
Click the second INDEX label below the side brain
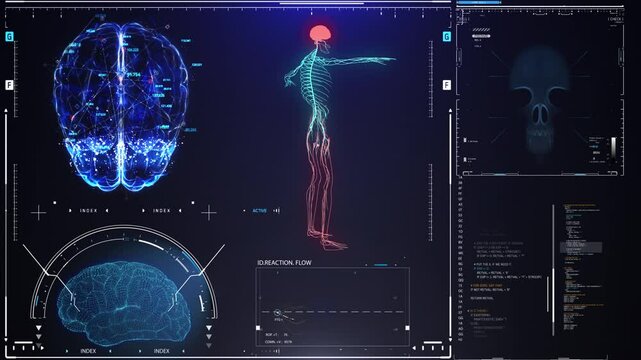tap(161, 351)
